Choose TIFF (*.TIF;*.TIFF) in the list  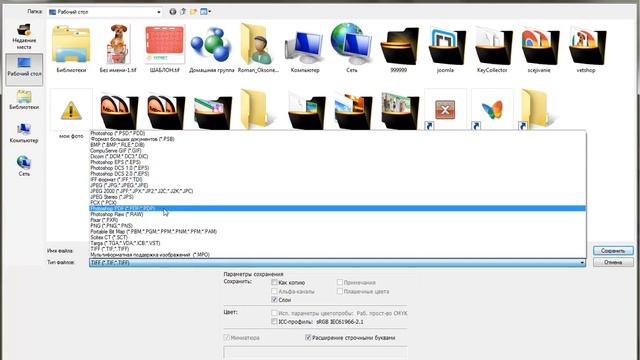tap(338, 249)
